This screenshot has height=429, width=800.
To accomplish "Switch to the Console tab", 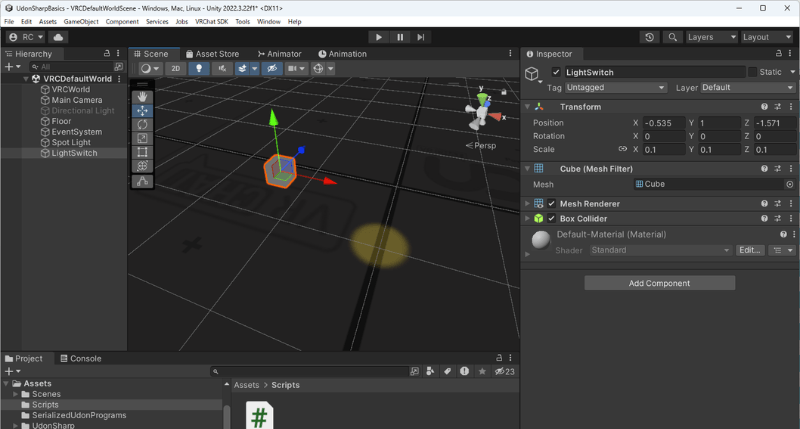I will (x=81, y=359).
